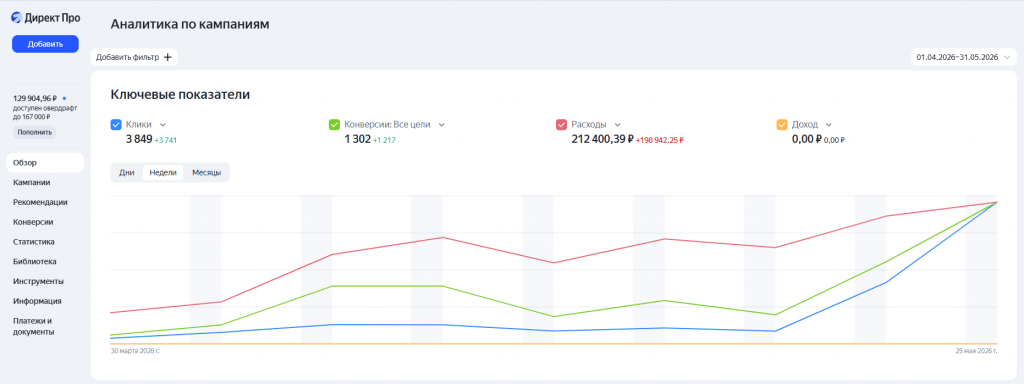Click the change value +198 942,25 ₽
Screen dimensions: 1024x384
(x=660, y=140)
